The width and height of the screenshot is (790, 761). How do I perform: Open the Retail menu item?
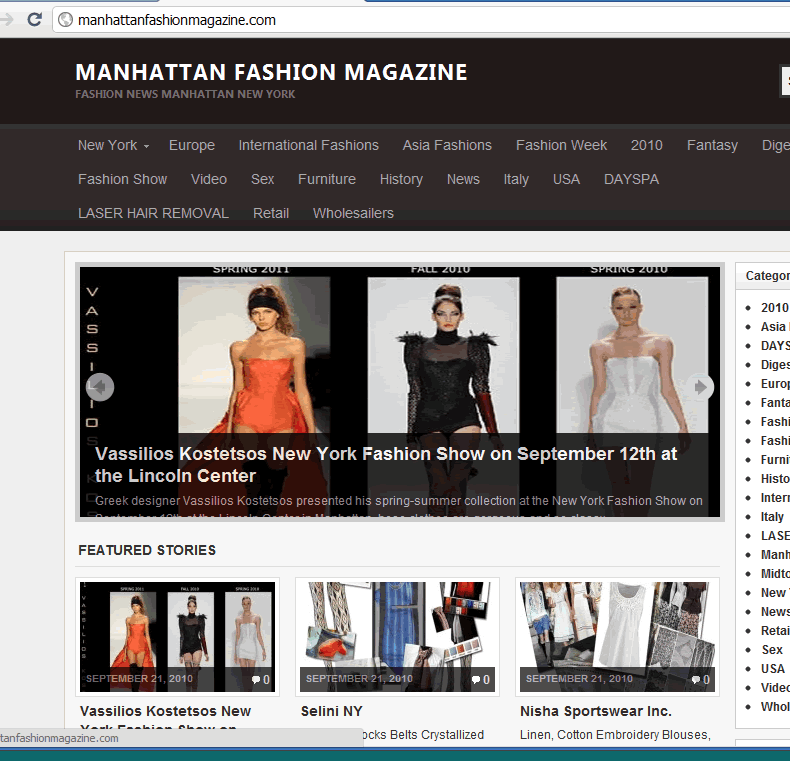pyautogui.click(x=271, y=213)
